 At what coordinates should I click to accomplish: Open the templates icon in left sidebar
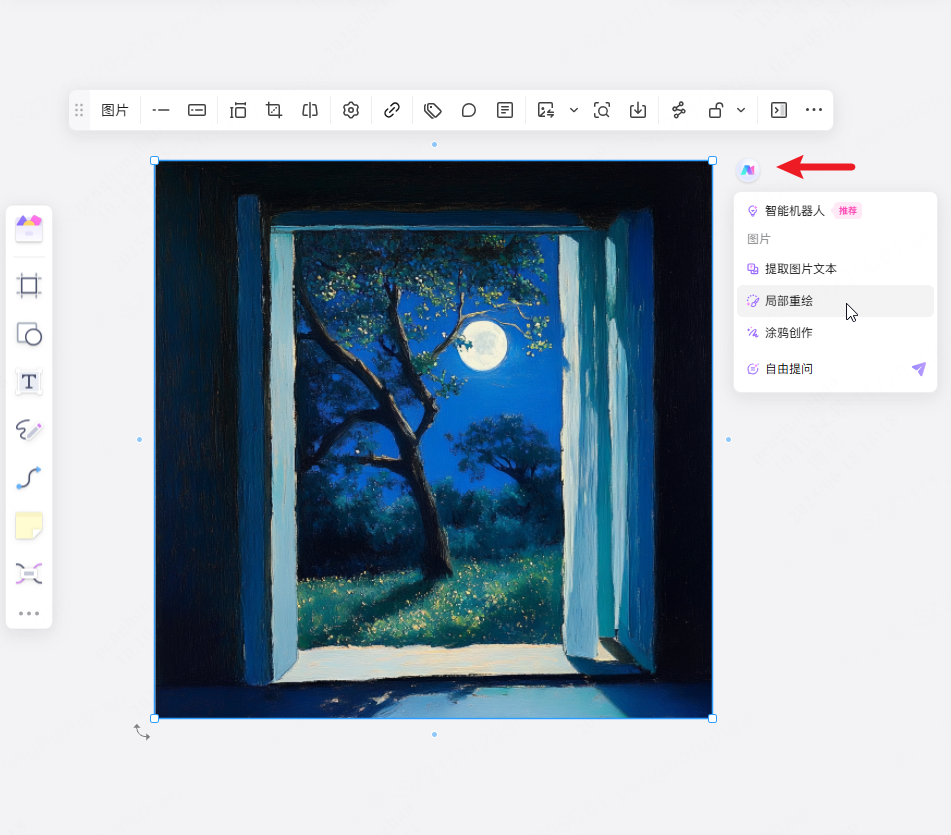(x=29, y=229)
